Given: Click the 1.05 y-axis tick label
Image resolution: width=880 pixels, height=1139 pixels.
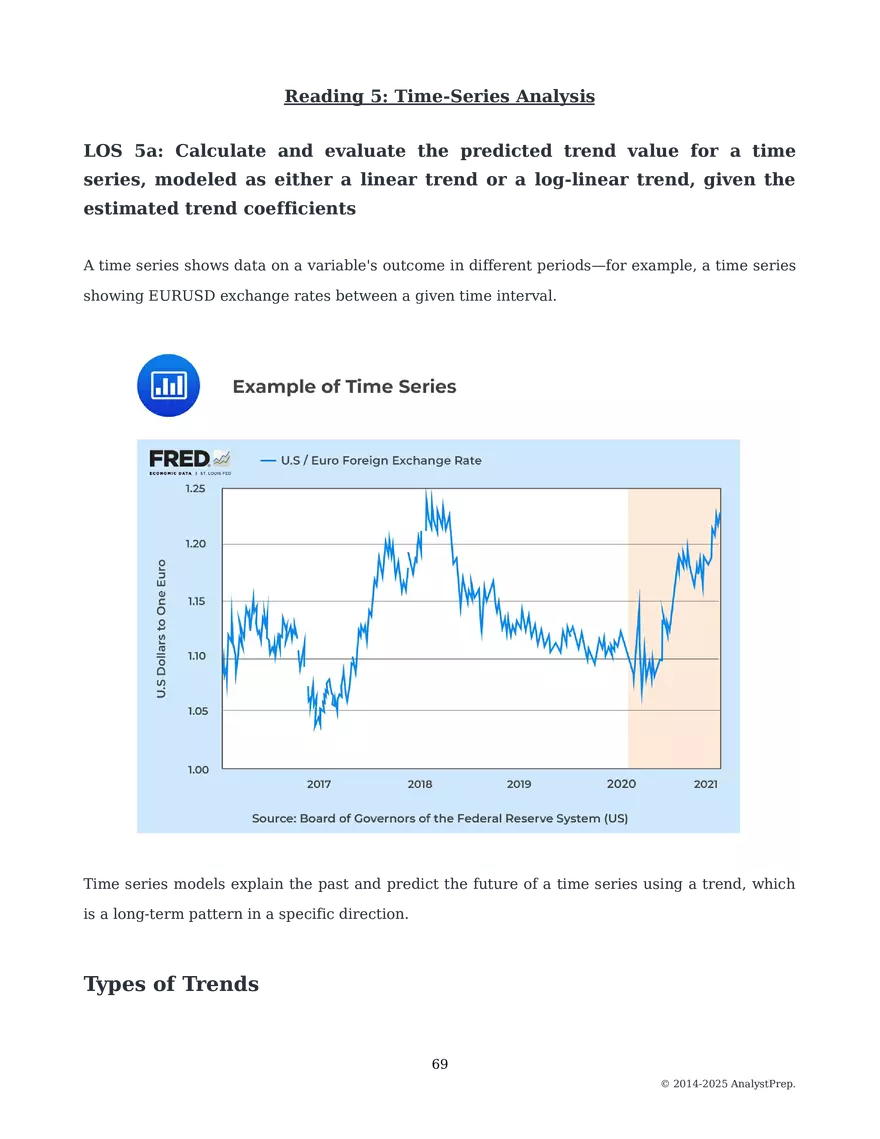Looking at the screenshot, I should pyautogui.click(x=195, y=711).
